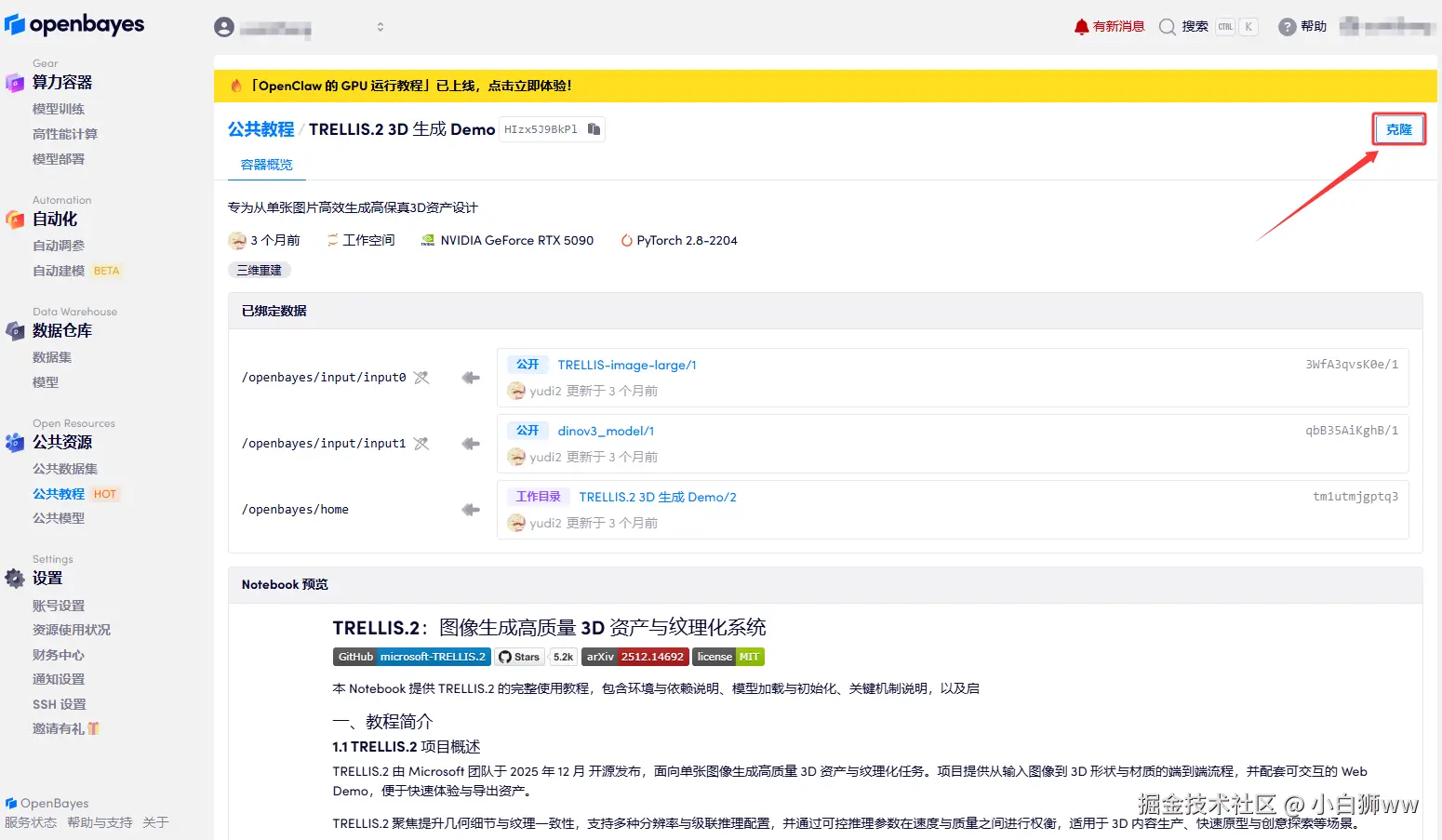Click the 算力容器 section icon

pos(15,83)
